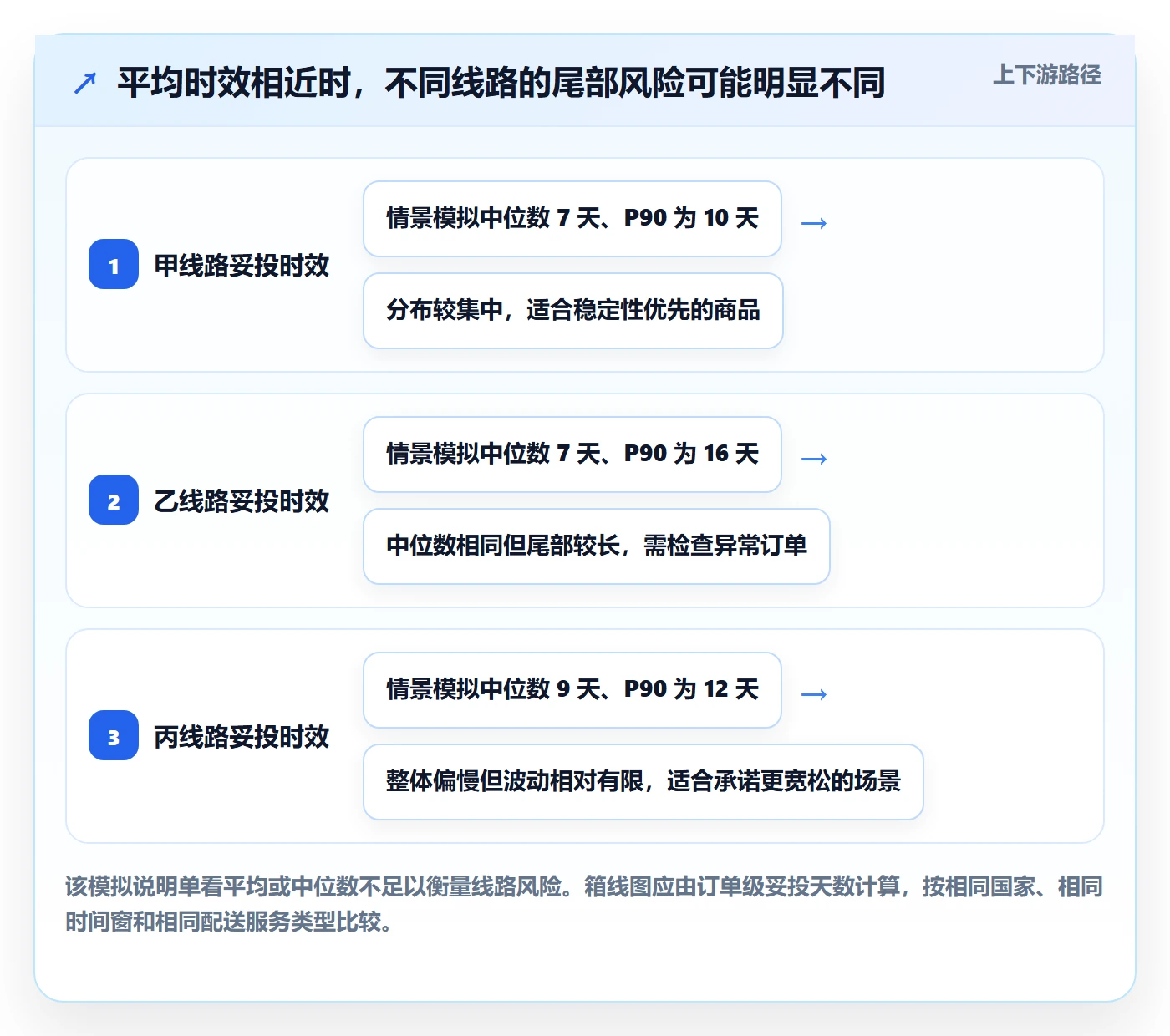The image size is (1170, 1036).
Task: Click the chip 中位数相同但尾部较长，需检查异常订单
Action: [x=597, y=546]
